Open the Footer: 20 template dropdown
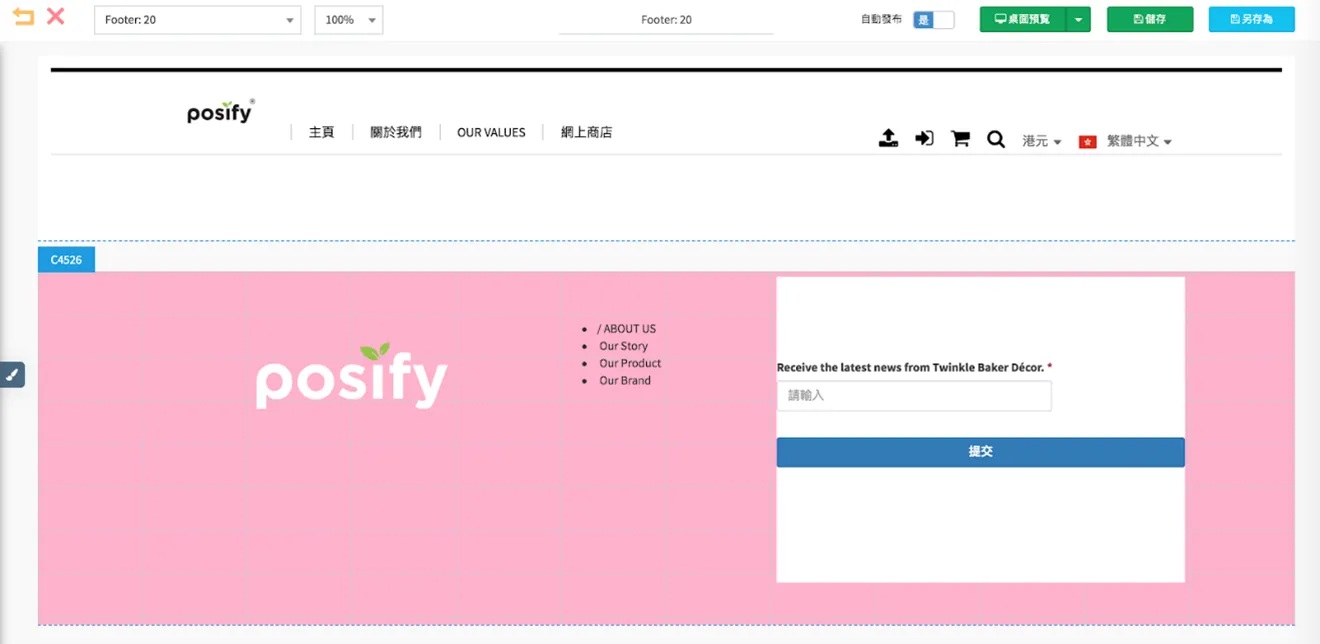The image size is (1320, 644). click(198, 20)
